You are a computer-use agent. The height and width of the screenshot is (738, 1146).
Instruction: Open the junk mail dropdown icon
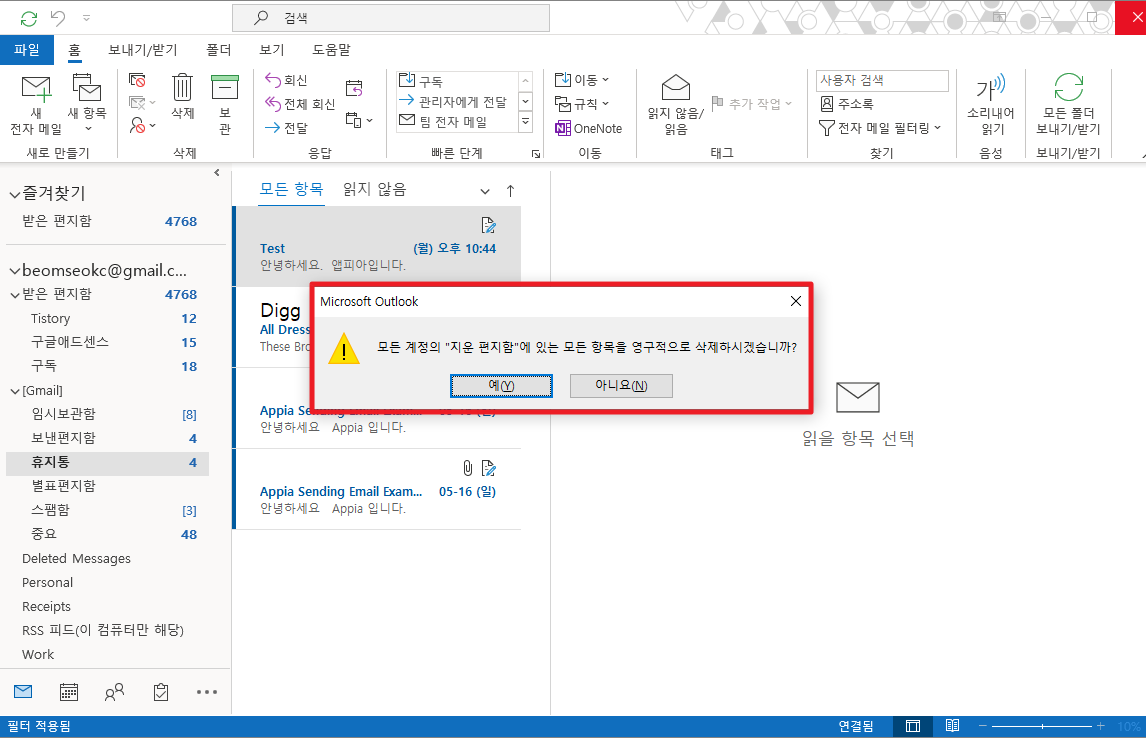pos(142,126)
